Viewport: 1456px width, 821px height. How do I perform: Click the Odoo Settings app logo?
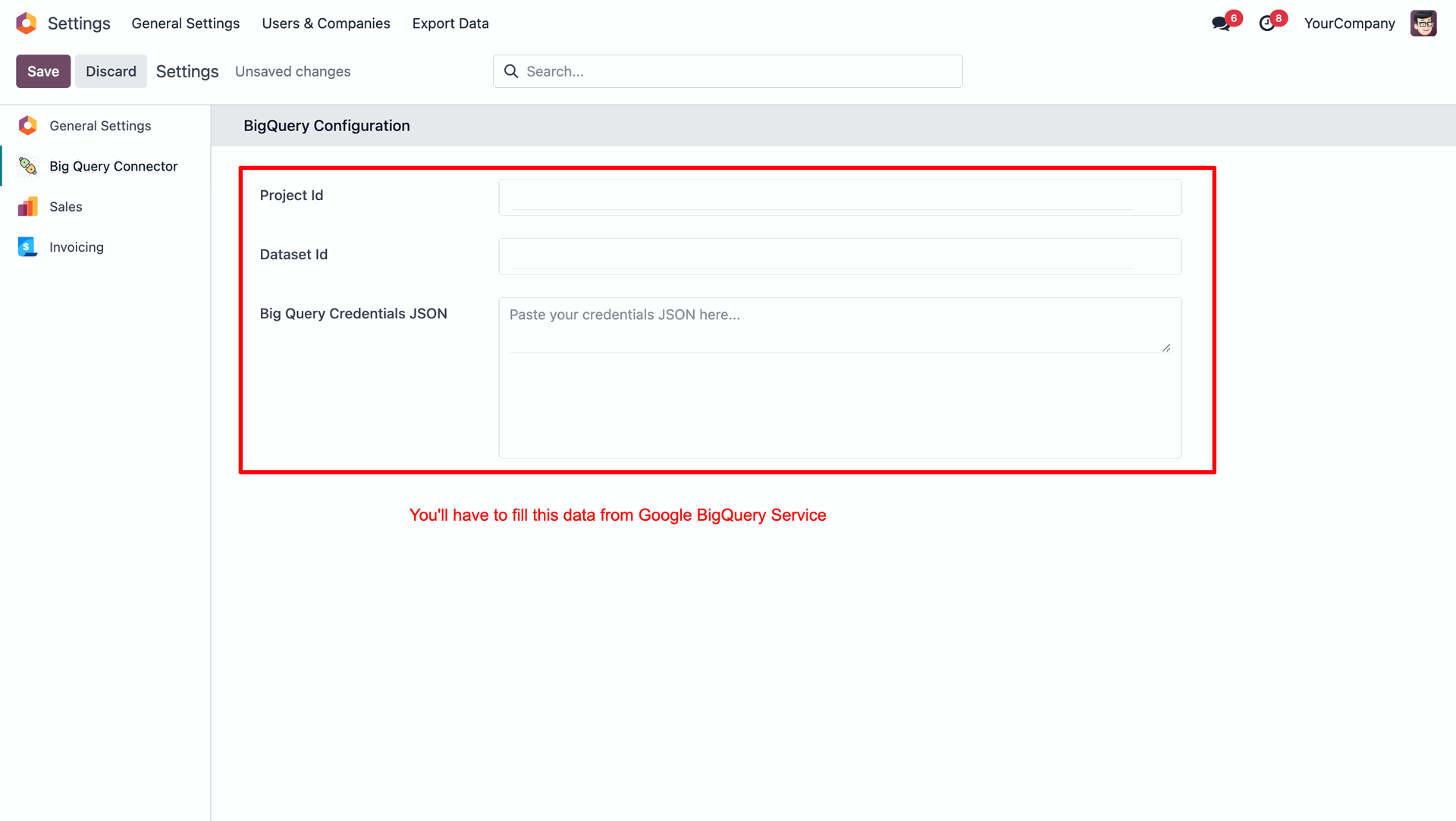[x=27, y=24]
